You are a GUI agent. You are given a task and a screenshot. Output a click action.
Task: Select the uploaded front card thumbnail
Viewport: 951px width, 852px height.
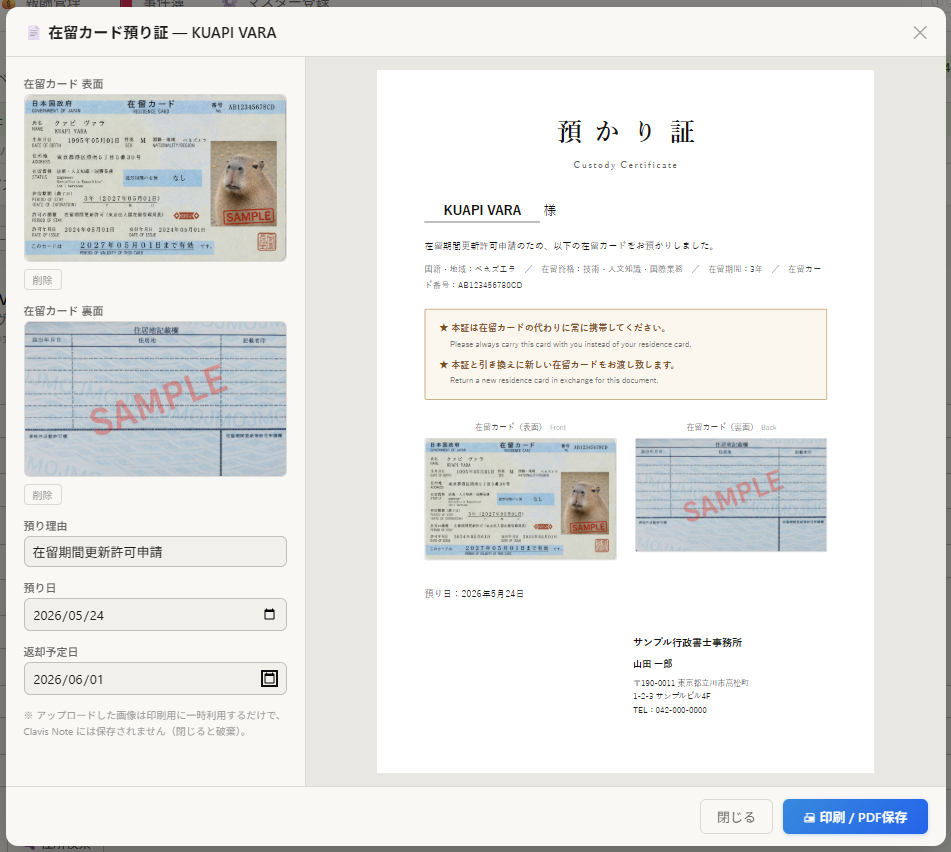155,178
